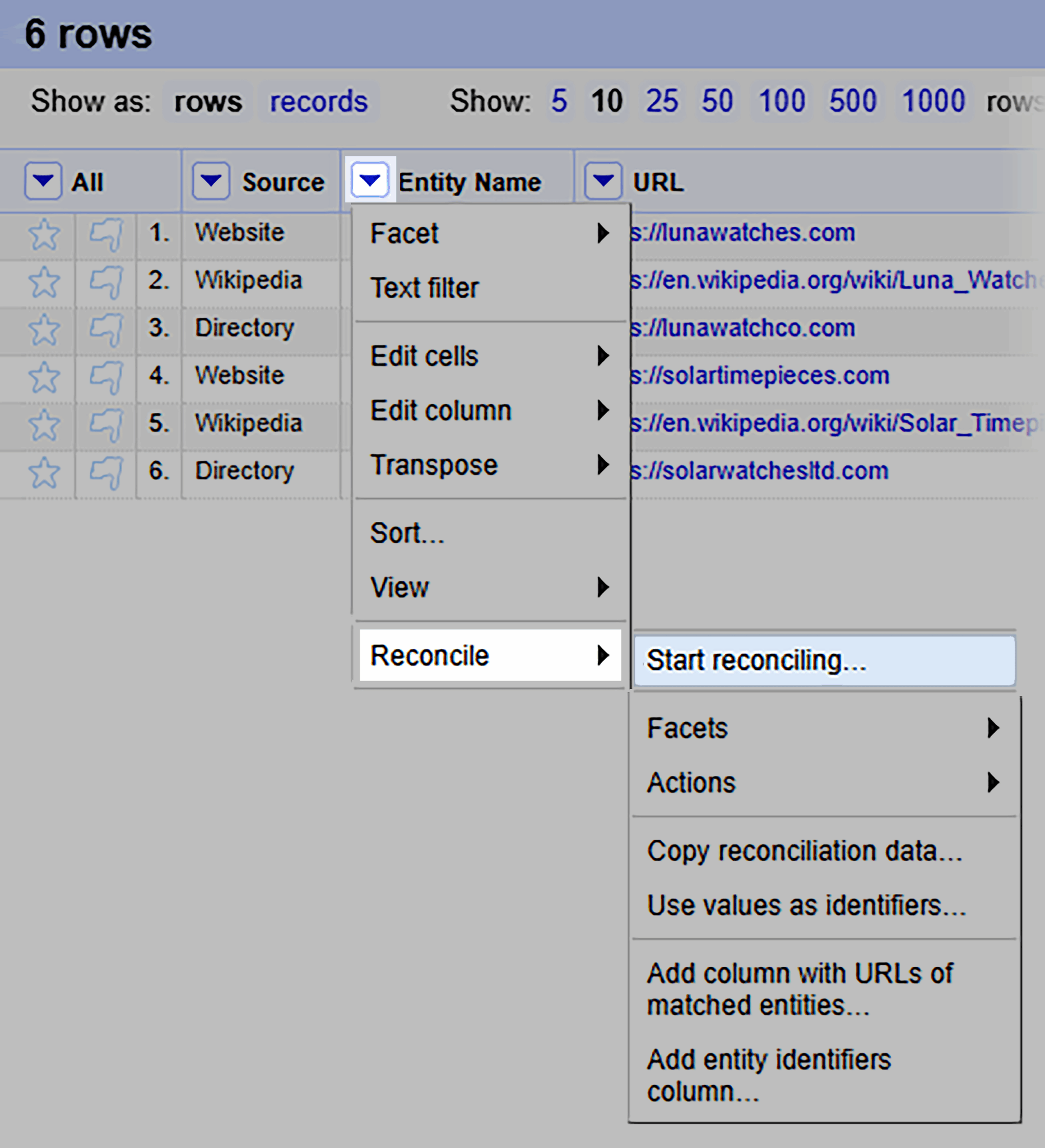Screen dimensions: 1045x1148
Task: Expand the reconcile Actions submenu
Action: tap(824, 783)
